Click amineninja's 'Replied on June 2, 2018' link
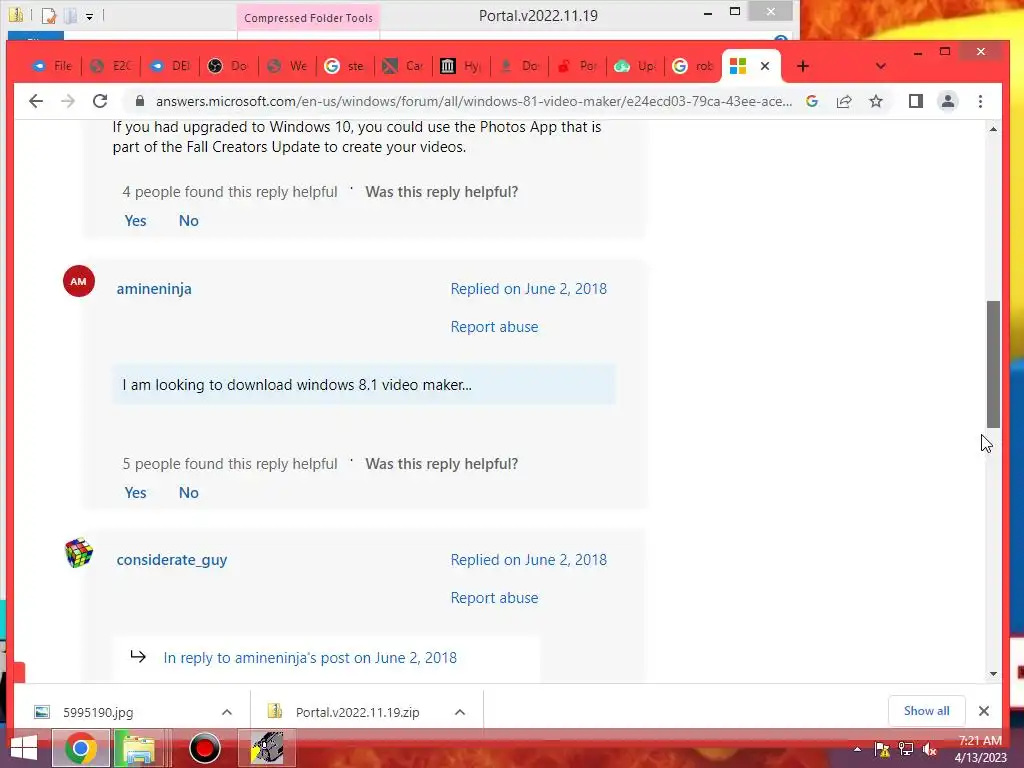The image size is (1024, 768). [528, 289]
